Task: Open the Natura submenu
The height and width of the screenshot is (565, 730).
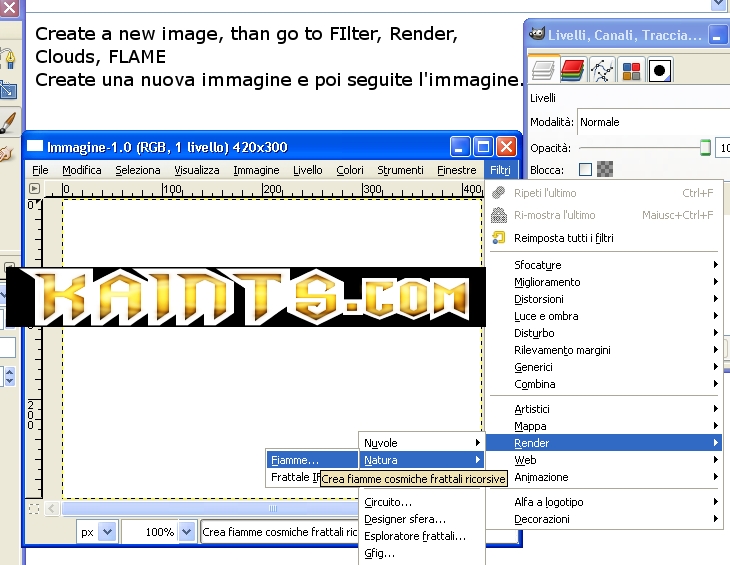Action: [x=422, y=460]
